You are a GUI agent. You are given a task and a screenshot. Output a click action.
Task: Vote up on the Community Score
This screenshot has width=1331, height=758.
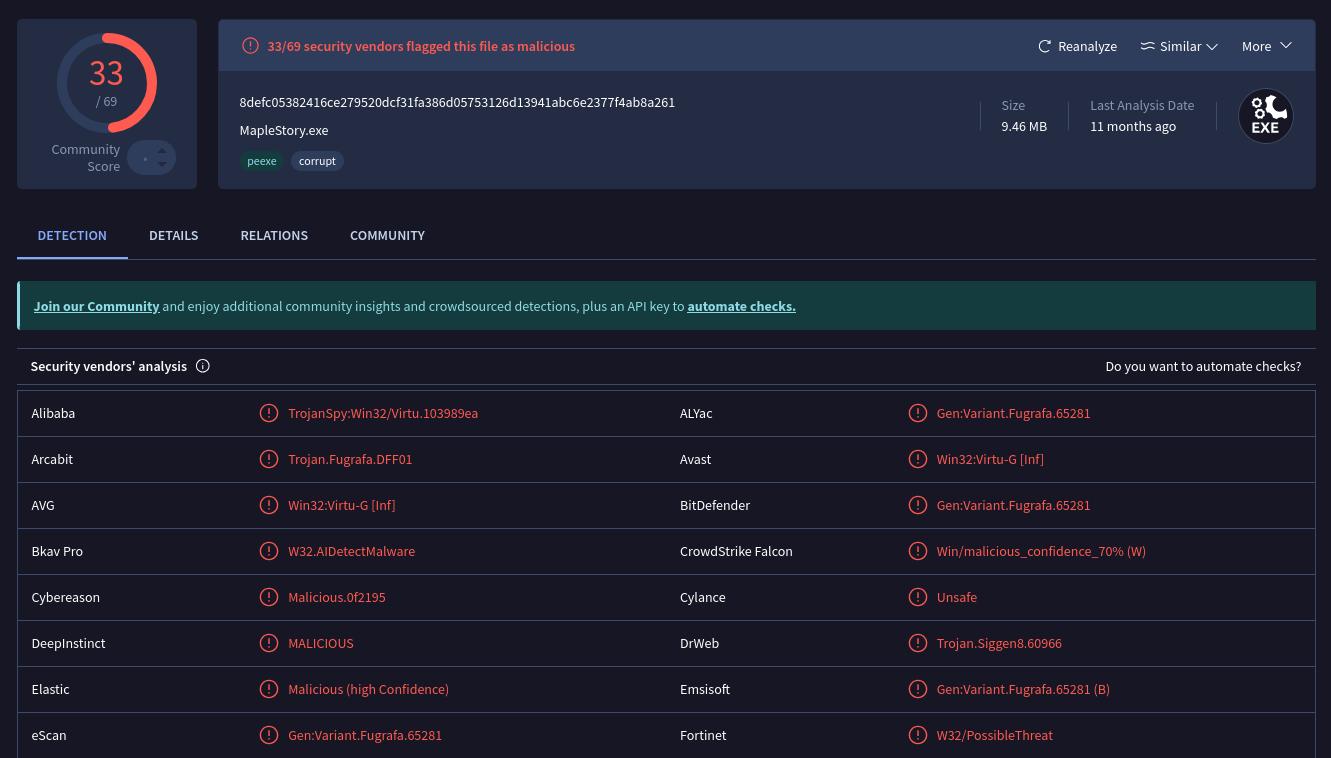tap(162, 151)
